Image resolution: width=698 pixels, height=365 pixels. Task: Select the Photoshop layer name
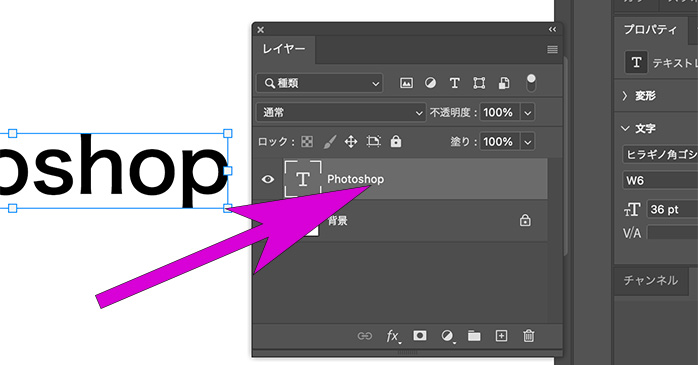(355, 179)
